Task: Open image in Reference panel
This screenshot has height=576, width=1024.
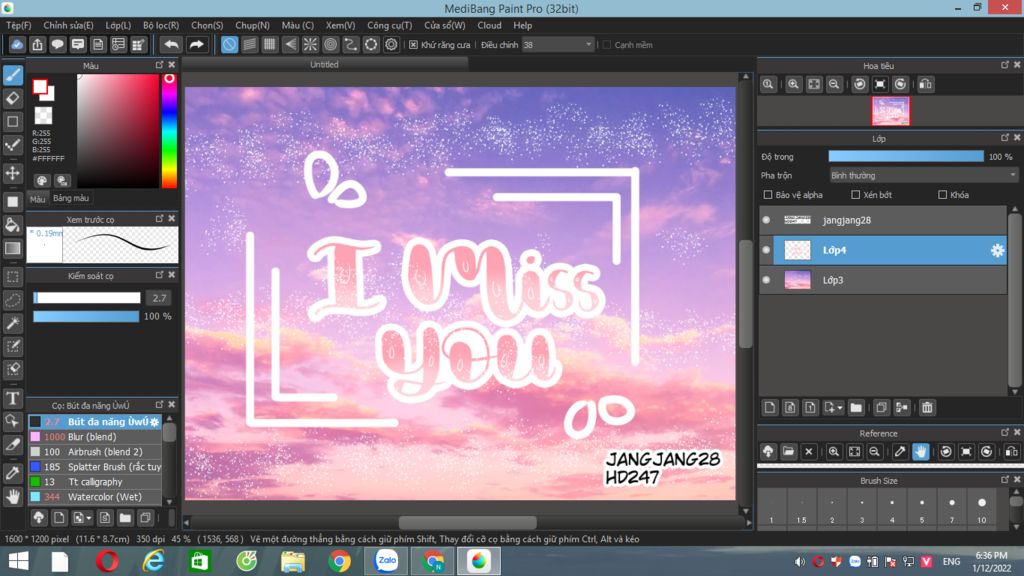Action: (x=788, y=451)
